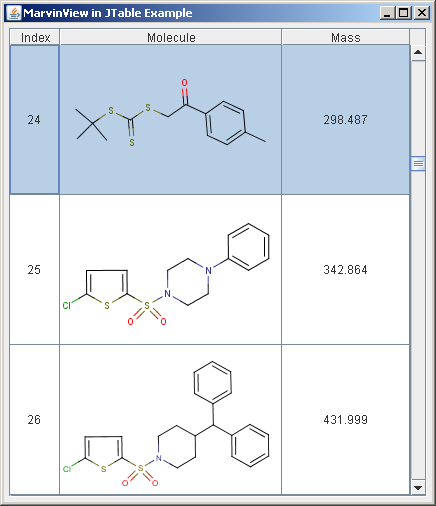Viewport: 436px width, 506px height.
Task: Select index cell 25
Action: (x=35, y=270)
